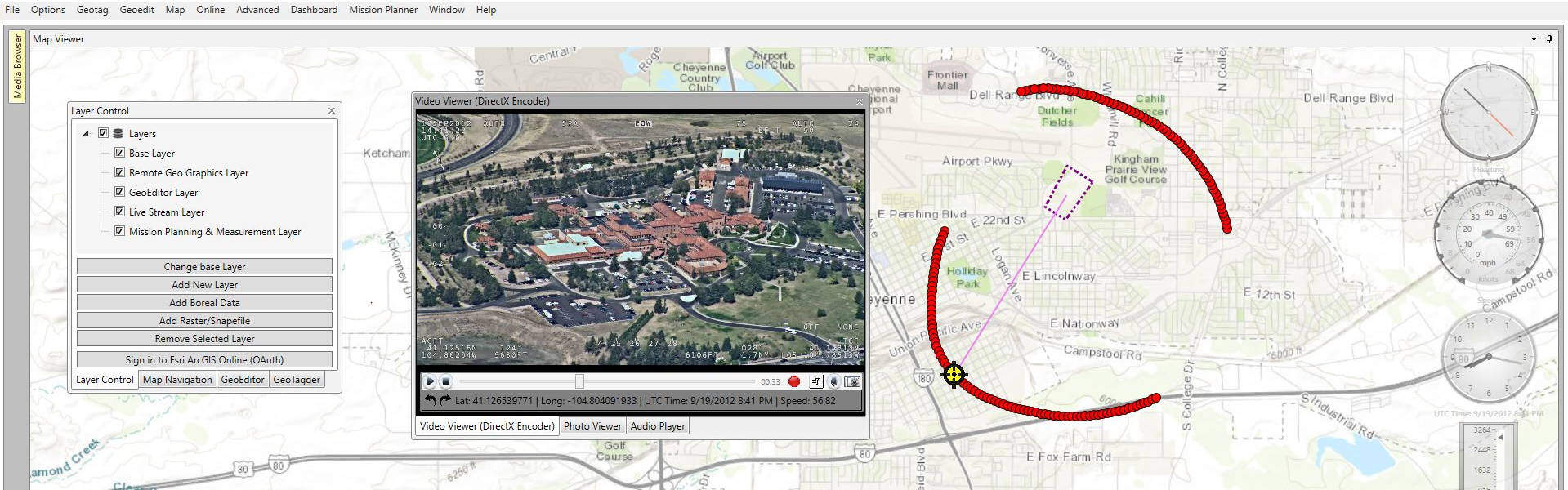The image size is (1568, 490).
Task: Click the Add Raster/Shapefile button
Action: (x=204, y=321)
